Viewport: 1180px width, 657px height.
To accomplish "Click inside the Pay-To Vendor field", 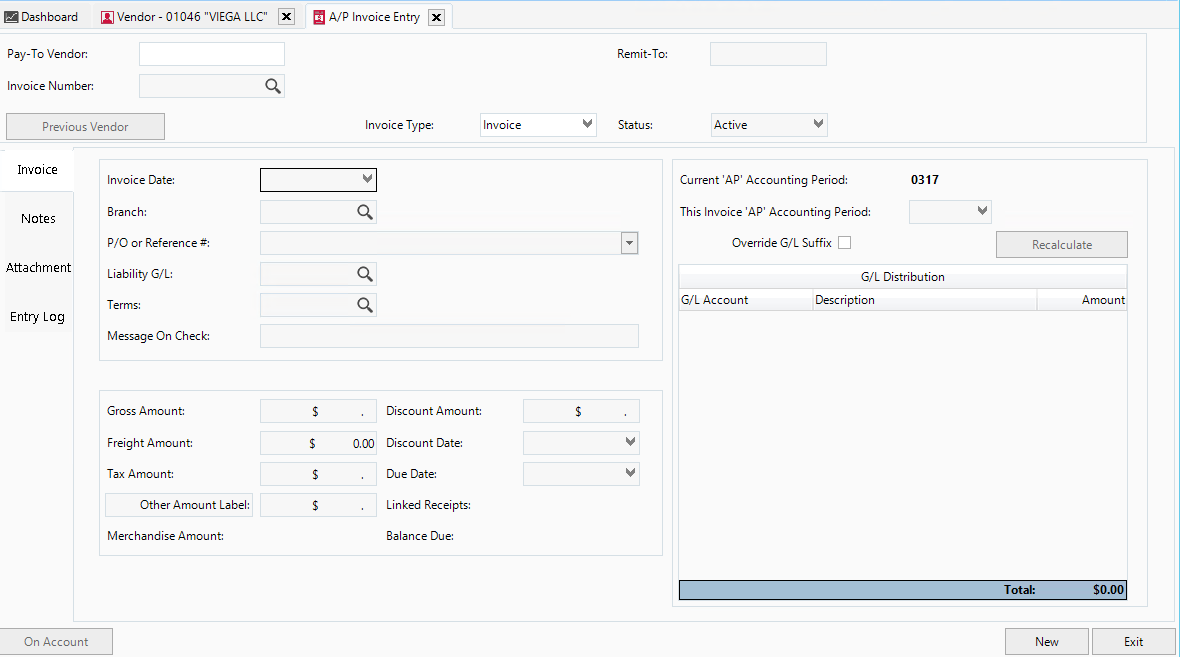I will pyautogui.click(x=211, y=53).
